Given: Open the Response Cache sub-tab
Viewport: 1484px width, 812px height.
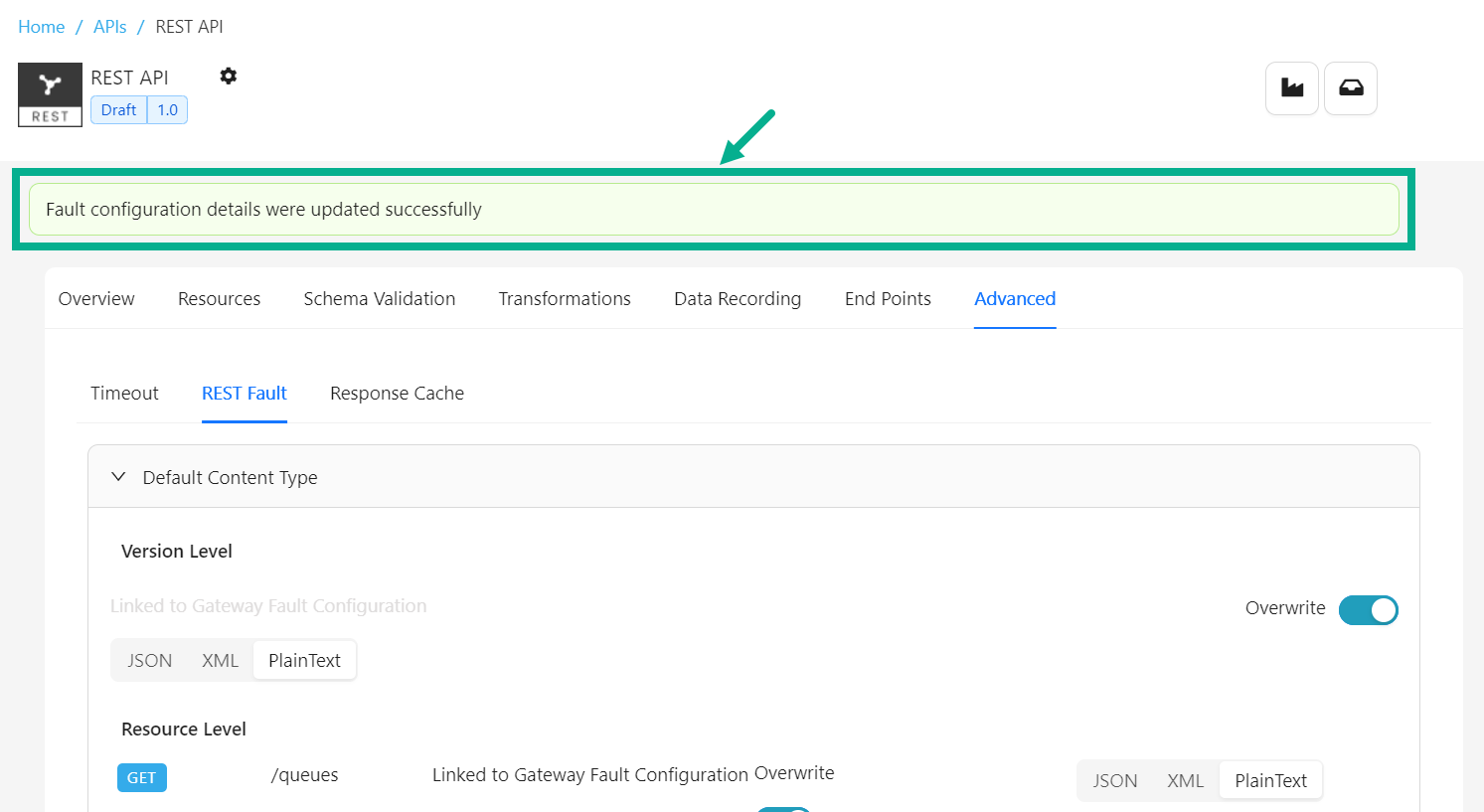Looking at the screenshot, I should point(397,394).
